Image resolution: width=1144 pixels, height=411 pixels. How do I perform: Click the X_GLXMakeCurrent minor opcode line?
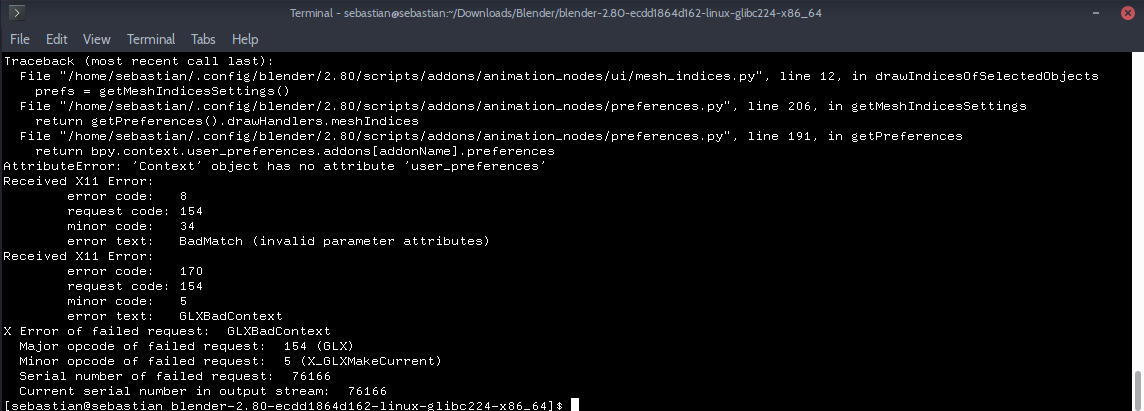pos(230,361)
